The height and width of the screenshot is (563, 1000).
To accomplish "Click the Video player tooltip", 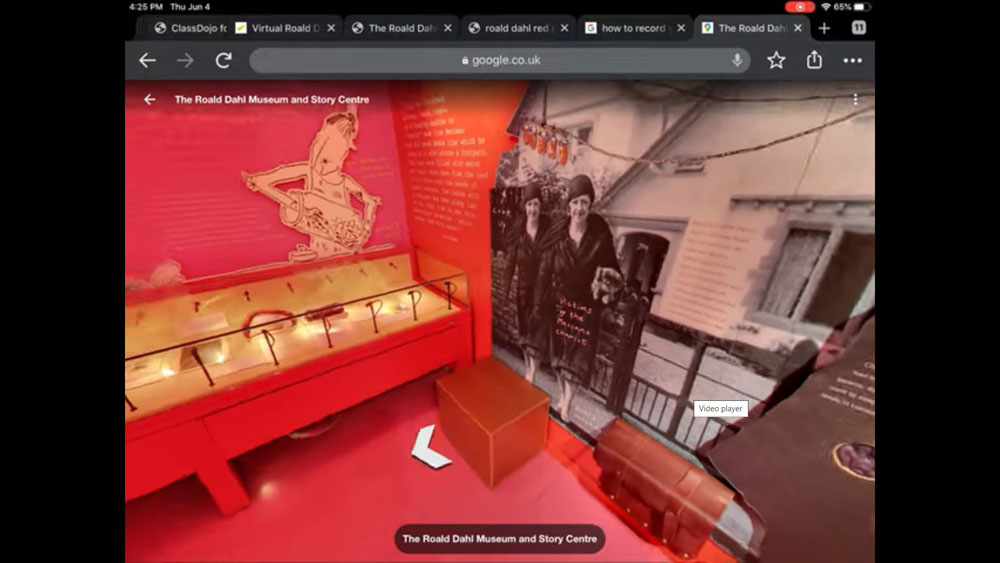I will click(720, 409).
